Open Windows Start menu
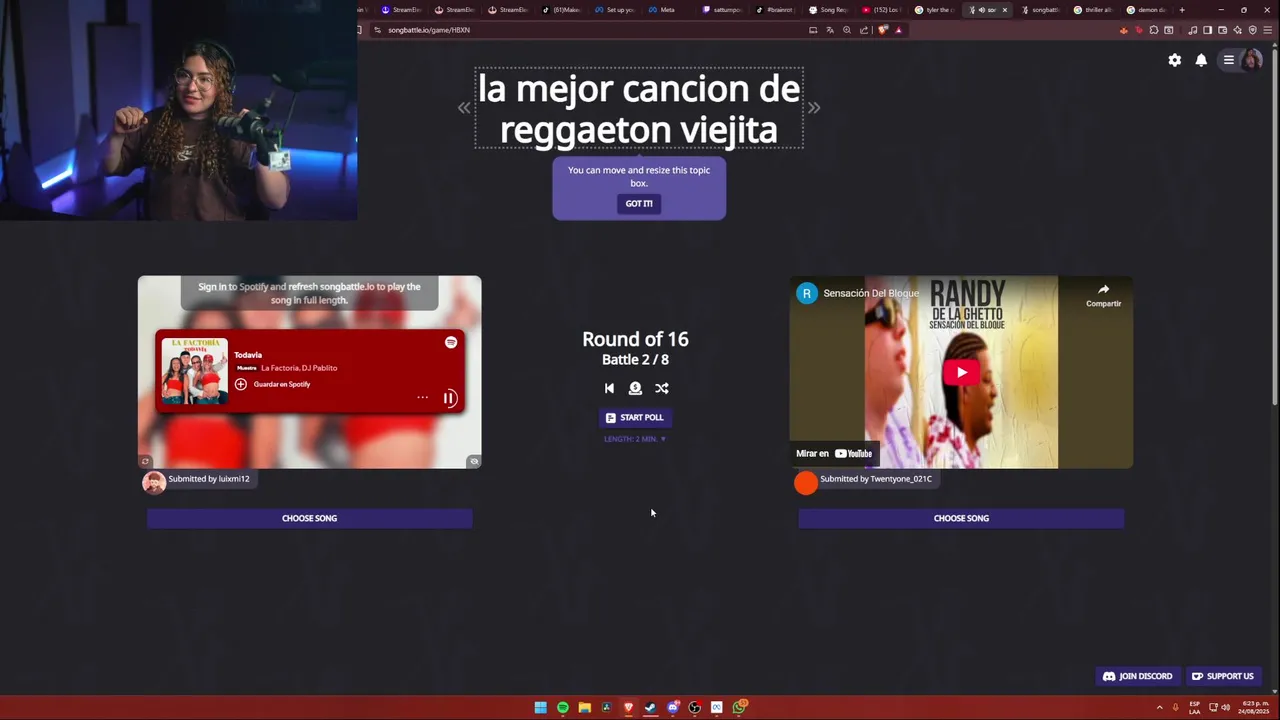 coord(540,707)
